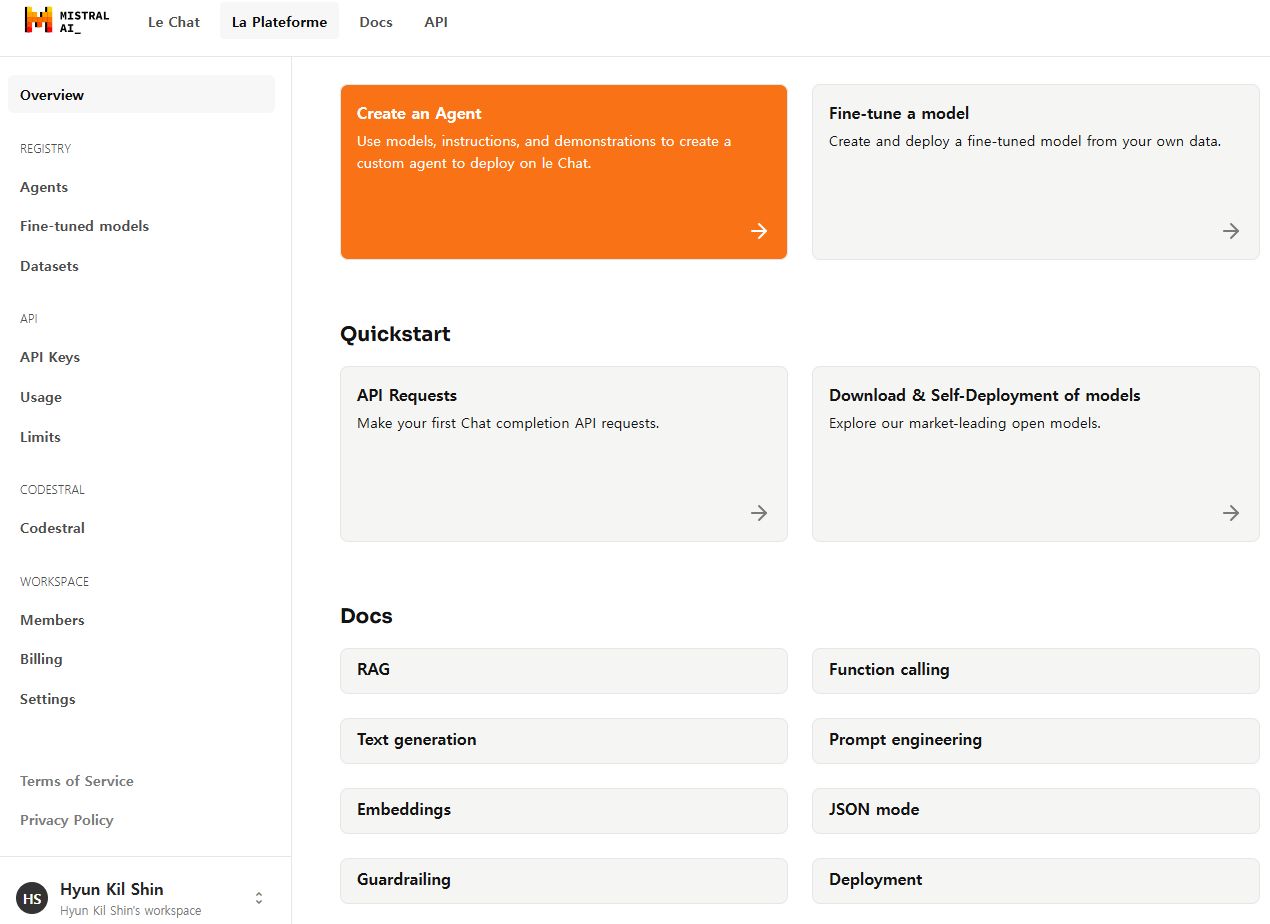Expand the workspace switcher chevrons
The width and height of the screenshot is (1270, 924).
coord(259,898)
